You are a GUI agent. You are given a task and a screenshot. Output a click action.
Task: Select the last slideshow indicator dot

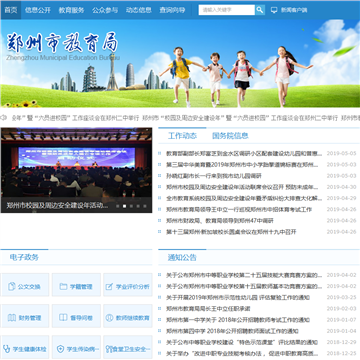pos(145,206)
